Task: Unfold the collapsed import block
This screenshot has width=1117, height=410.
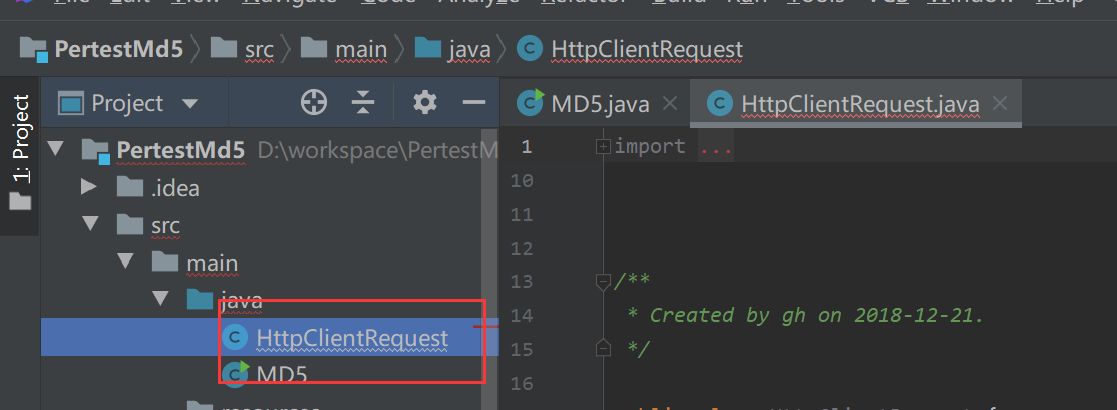Action: click(603, 147)
